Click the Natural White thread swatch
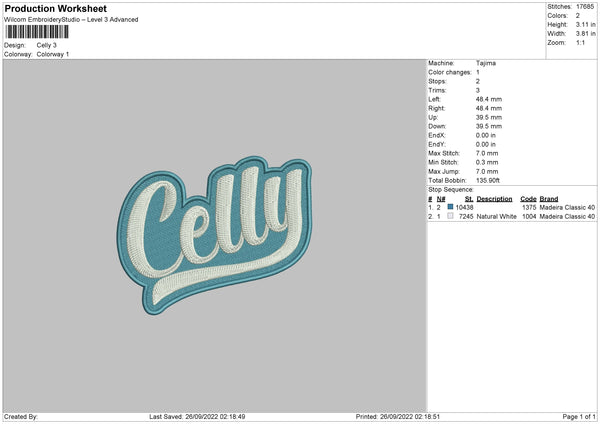Viewport: 600px width, 424px height. [450, 216]
